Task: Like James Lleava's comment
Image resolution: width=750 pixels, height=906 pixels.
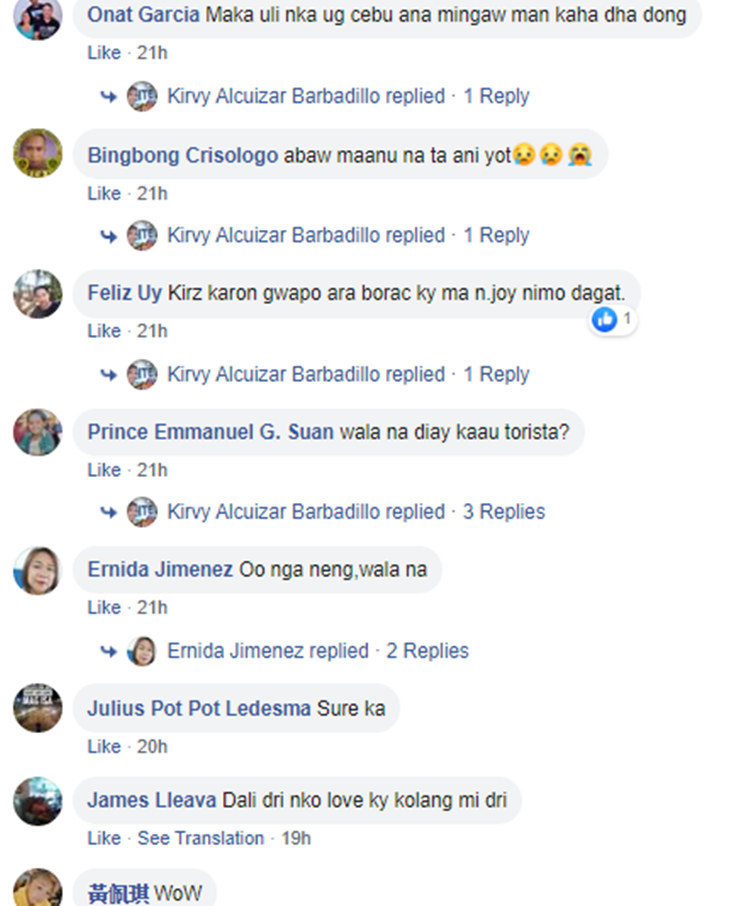Action: click(104, 838)
